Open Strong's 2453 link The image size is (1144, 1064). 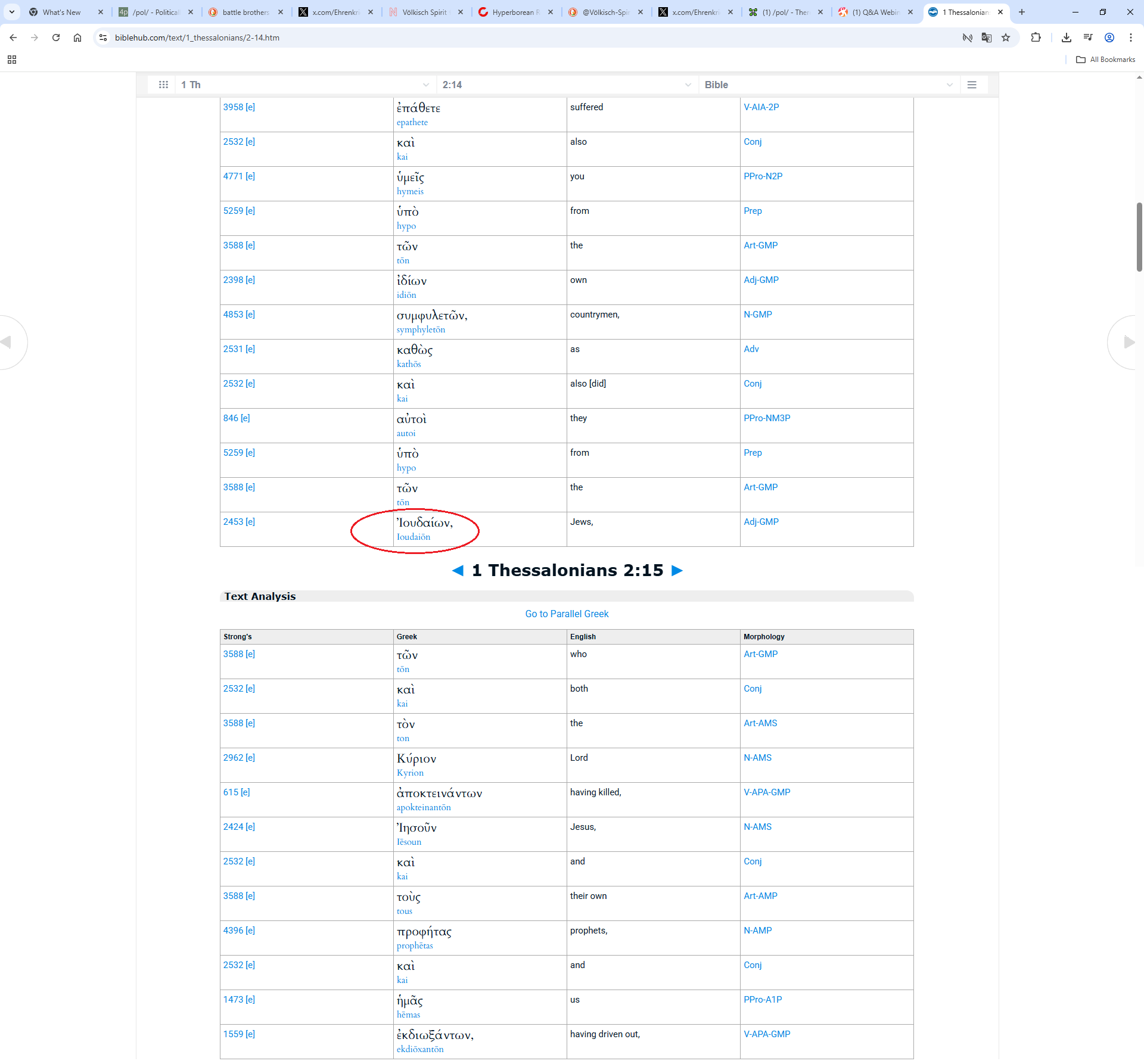point(233,522)
